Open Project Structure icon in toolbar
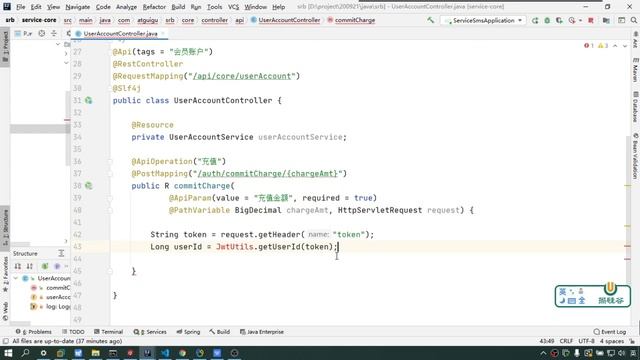 point(606,20)
